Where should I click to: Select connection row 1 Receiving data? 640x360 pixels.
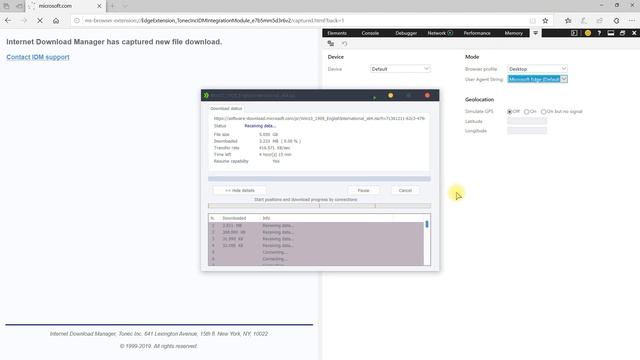click(x=316, y=225)
